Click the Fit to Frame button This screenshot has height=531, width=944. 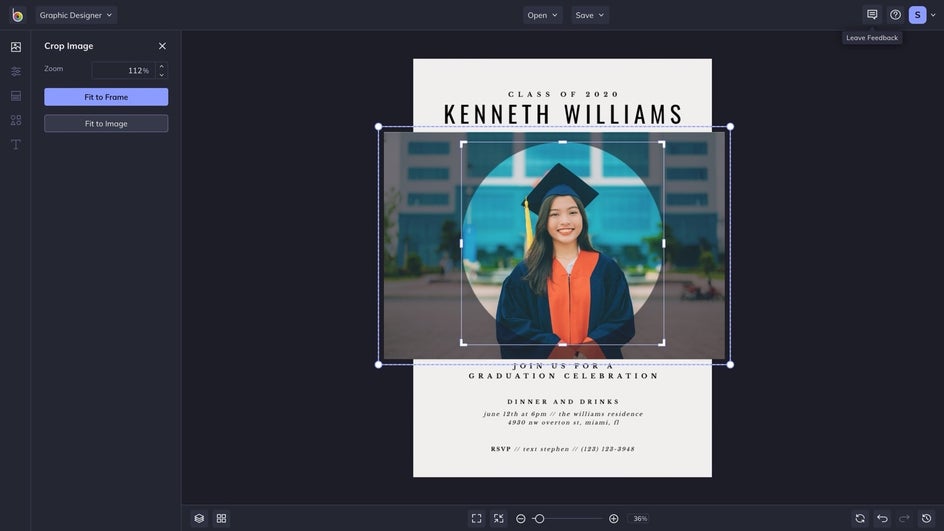point(106,97)
